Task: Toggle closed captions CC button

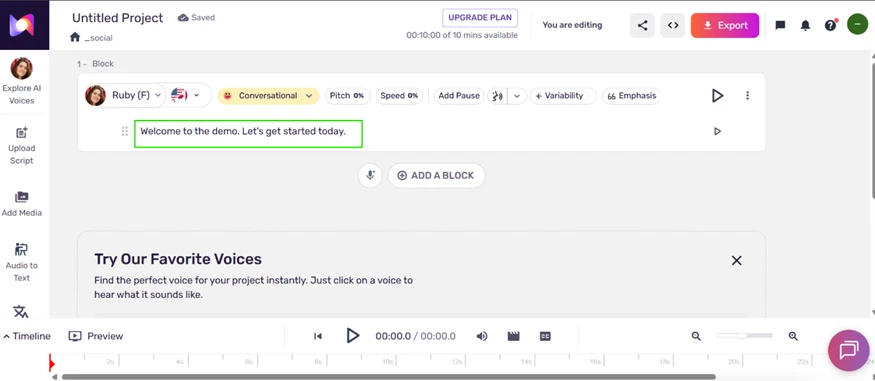Action: pos(545,336)
